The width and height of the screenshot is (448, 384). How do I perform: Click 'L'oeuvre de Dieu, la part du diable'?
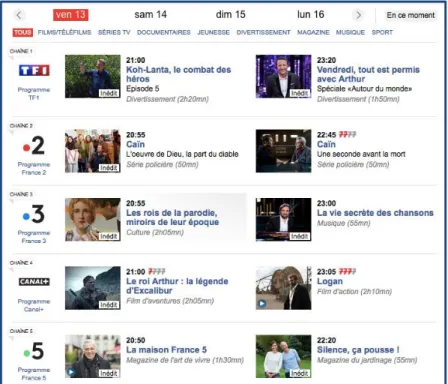coord(182,154)
